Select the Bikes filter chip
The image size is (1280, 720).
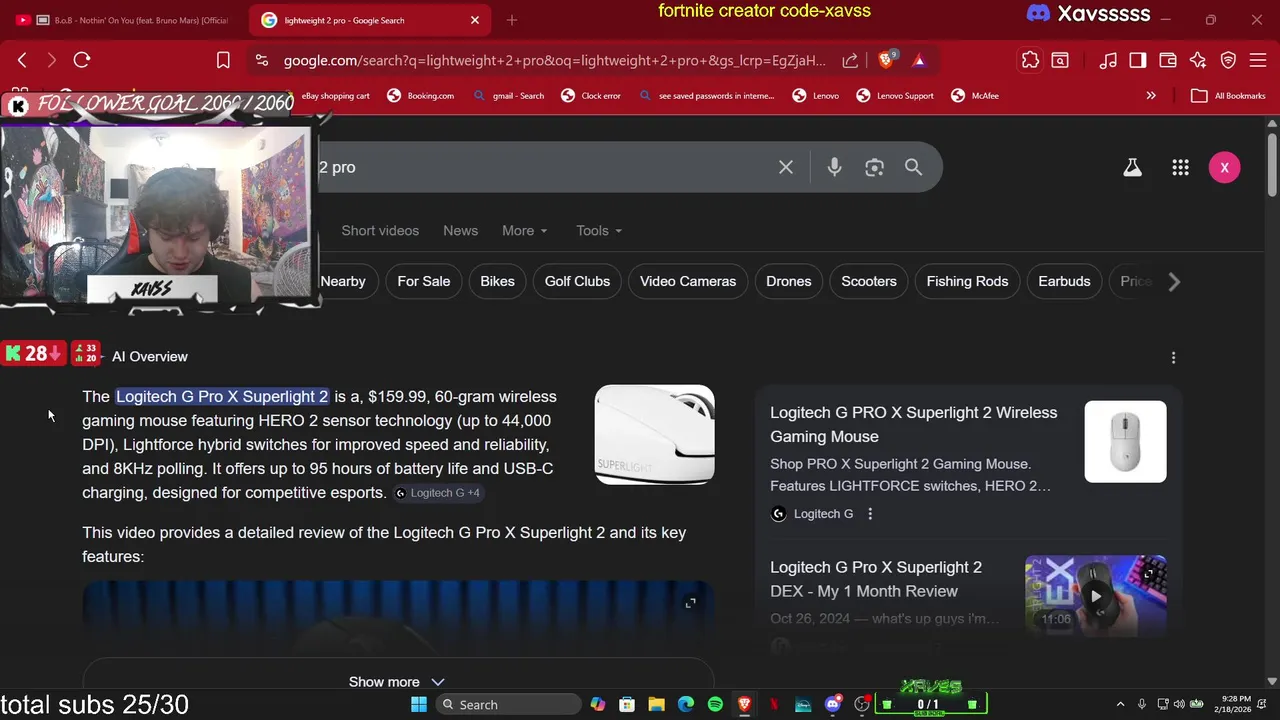497,281
